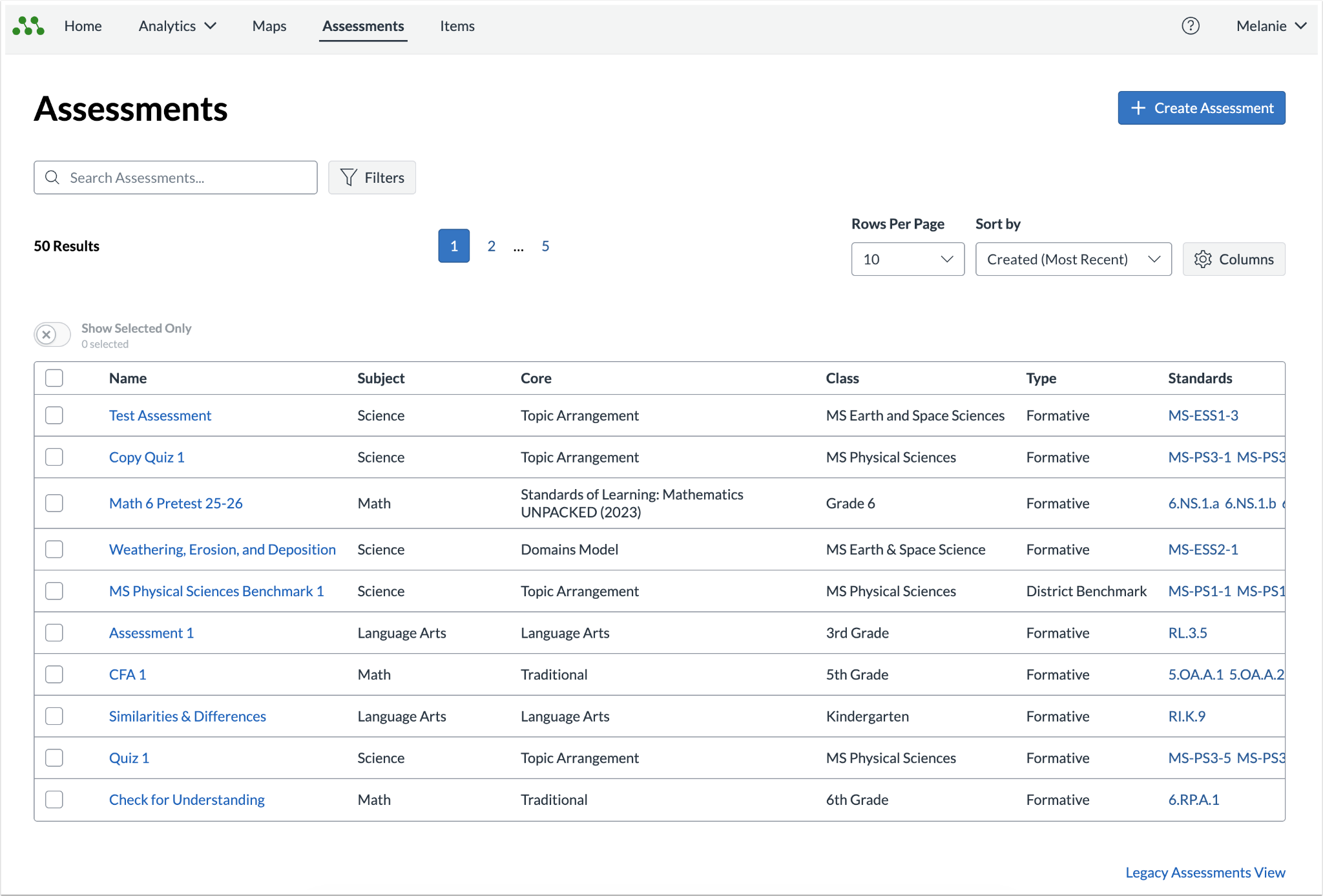The height and width of the screenshot is (896, 1323).
Task: Go to results page 2
Action: pos(492,246)
